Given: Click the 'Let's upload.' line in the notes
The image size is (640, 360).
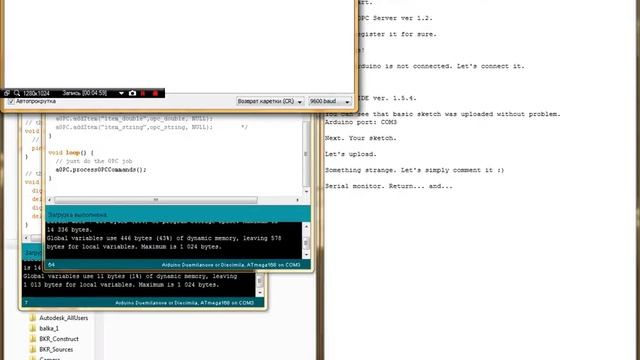Looking at the screenshot, I should (351, 154).
